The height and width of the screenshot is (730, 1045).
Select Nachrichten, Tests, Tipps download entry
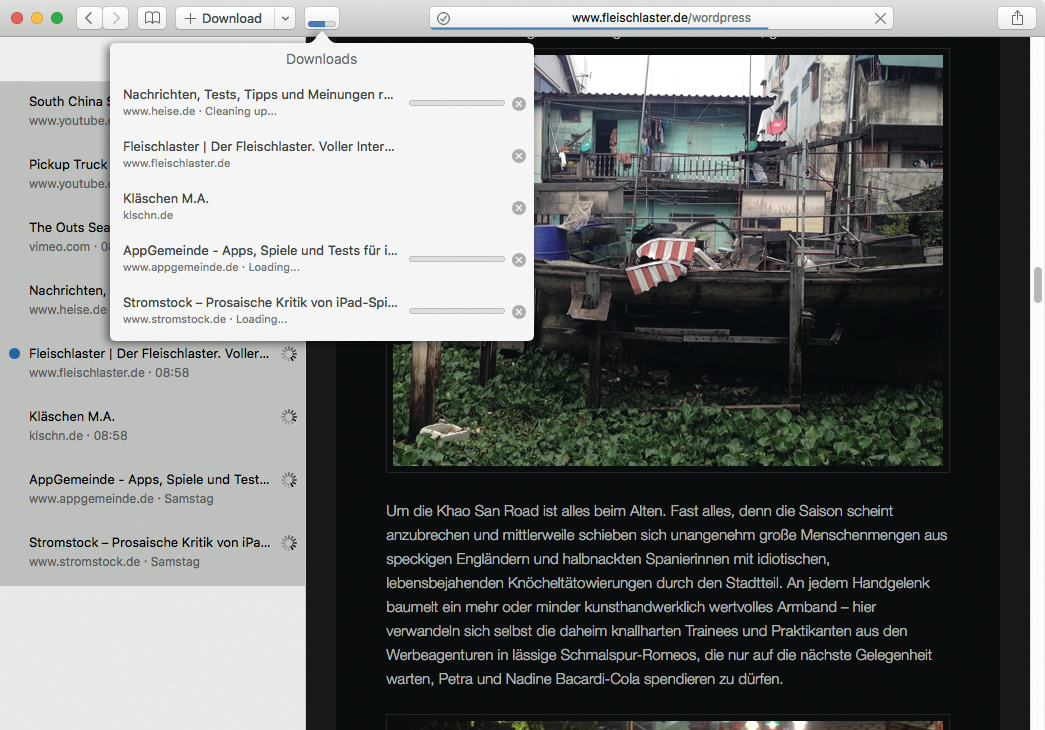322,103
